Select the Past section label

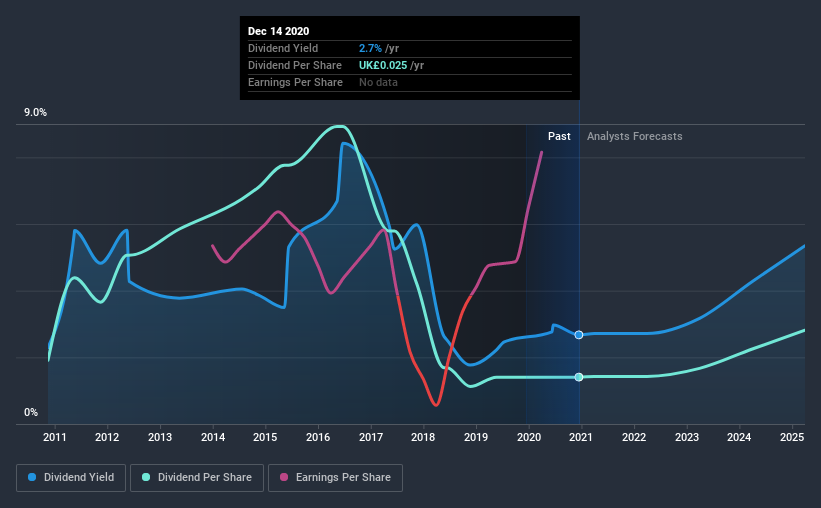pyautogui.click(x=559, y=136)
